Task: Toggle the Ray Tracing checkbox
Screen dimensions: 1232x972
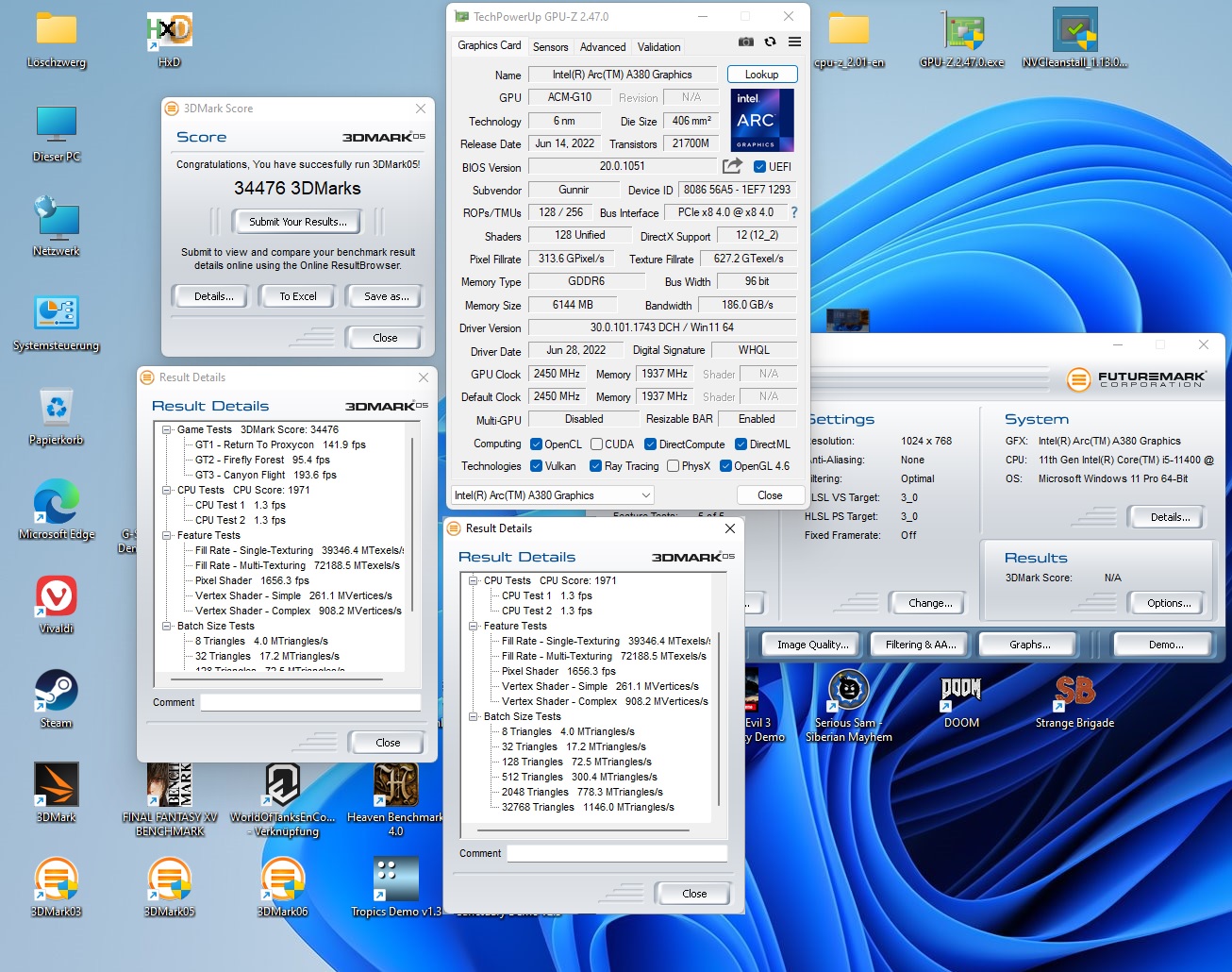Action: [x=595, y=466]
